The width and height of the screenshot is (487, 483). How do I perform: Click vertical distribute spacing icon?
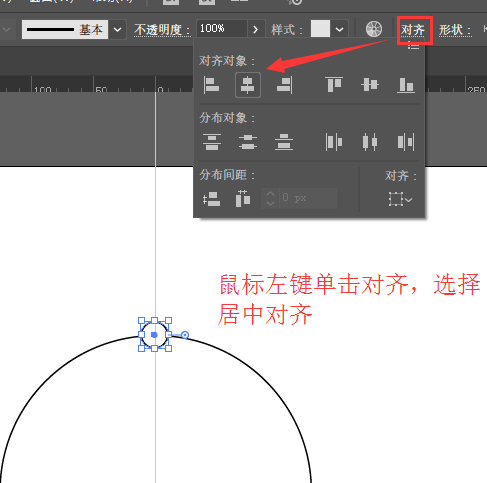point(211,199)
